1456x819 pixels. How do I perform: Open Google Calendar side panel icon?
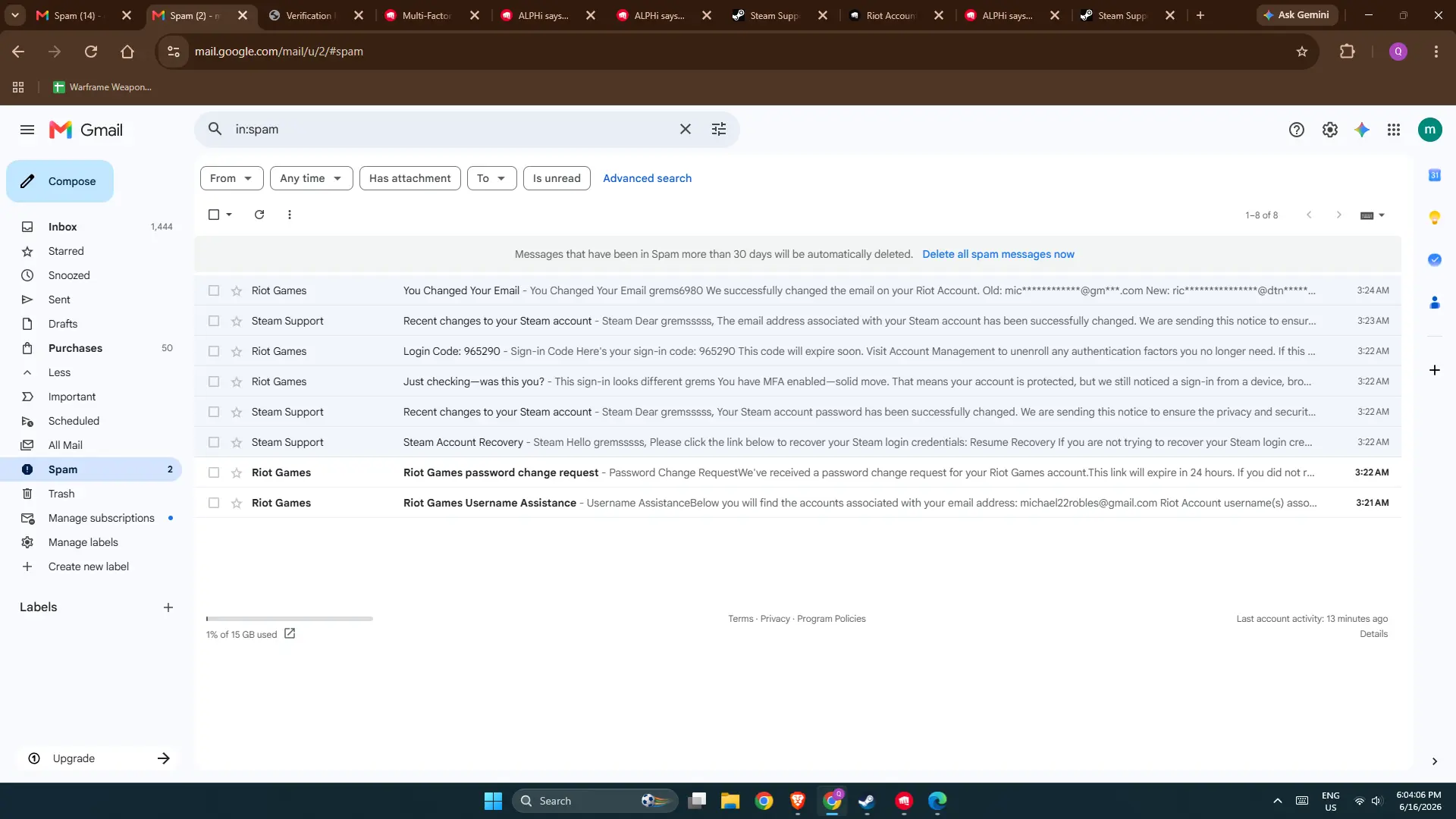[x=1435, y=175]
